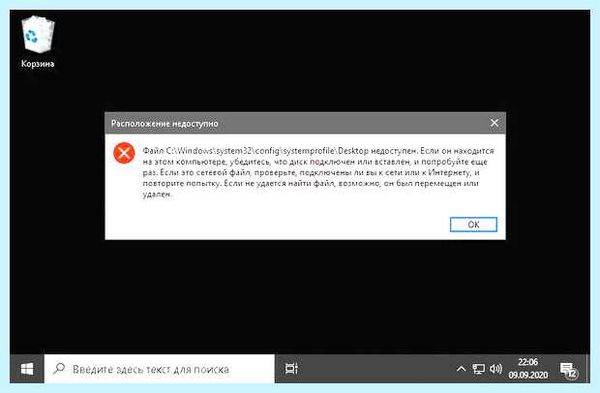The width and height of the screenshot is (600, 393).
Task: Click the 'Расположение недоступно' title bar
Action: [305, 123]
